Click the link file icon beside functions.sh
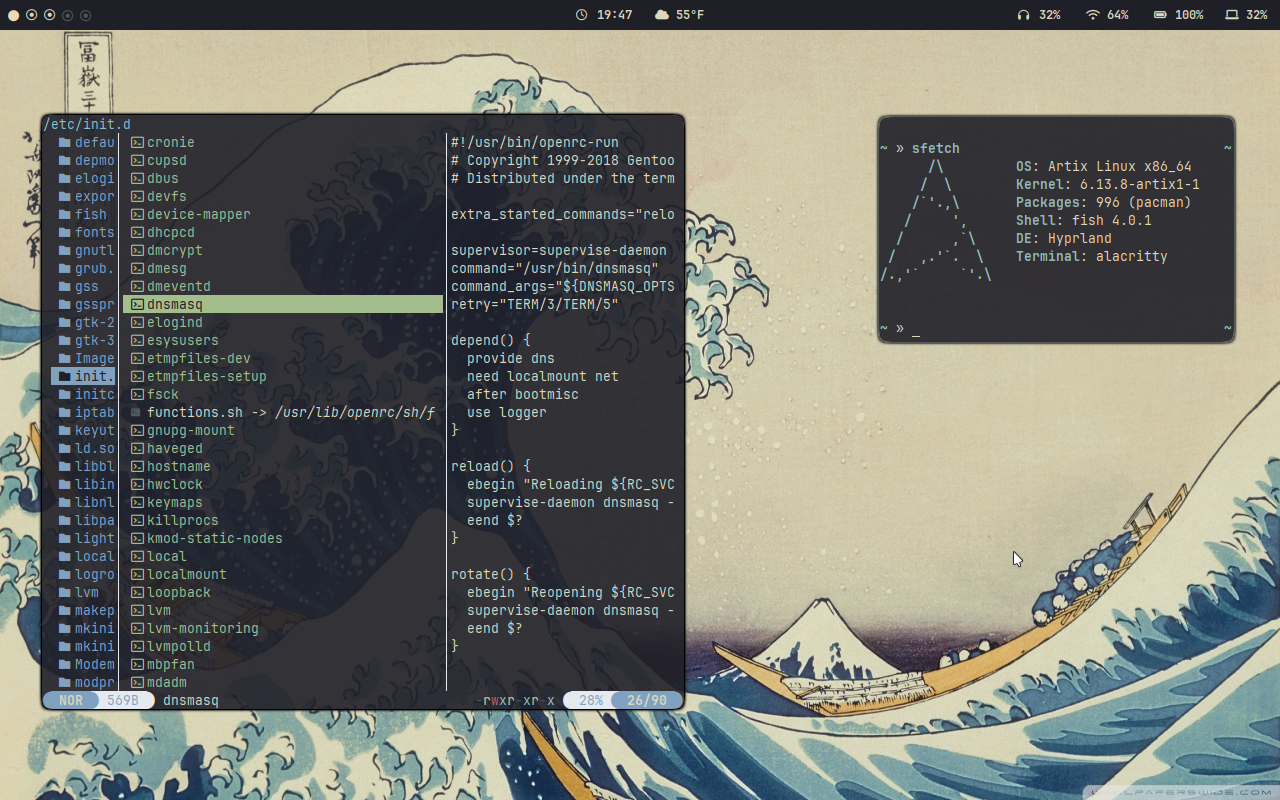 point(137,412)
